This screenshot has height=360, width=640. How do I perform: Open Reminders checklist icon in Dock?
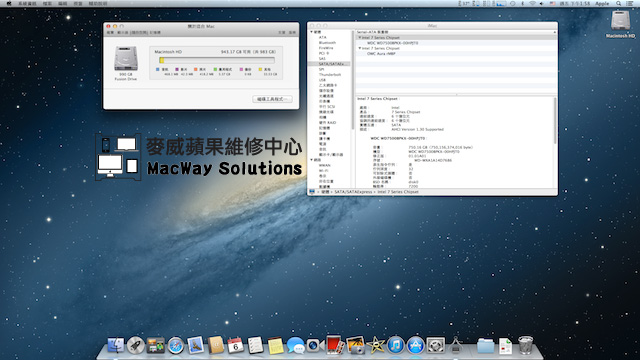(x=256, y=345)
